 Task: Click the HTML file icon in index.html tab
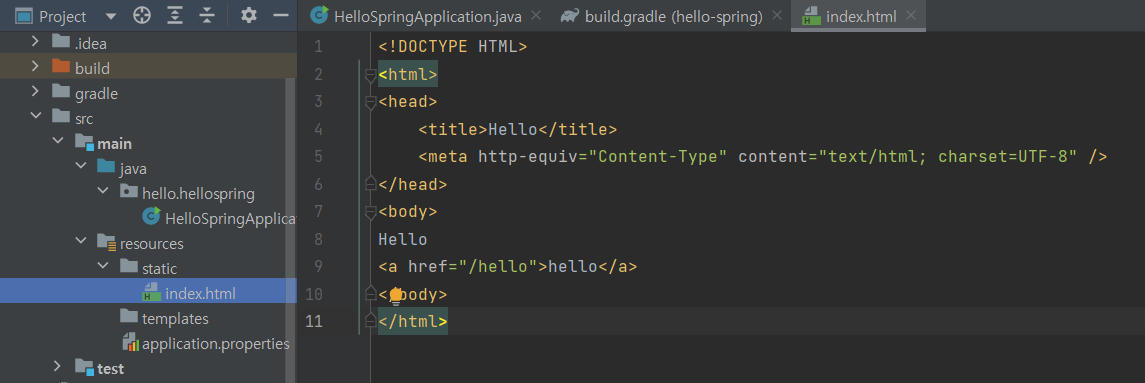click(x=811, y=15)
